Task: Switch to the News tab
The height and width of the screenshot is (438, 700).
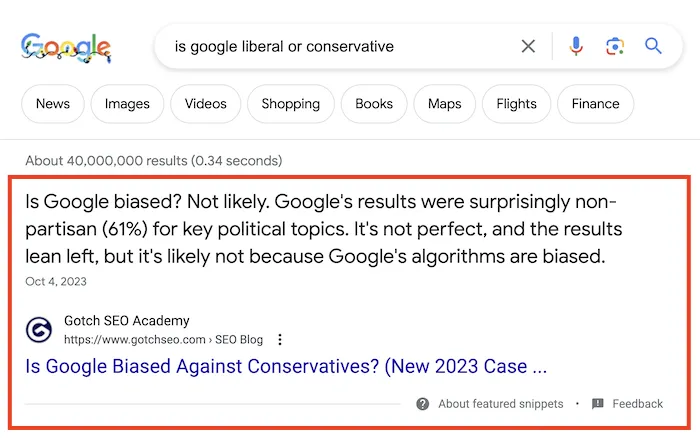Action: click(x=53, y=104)
